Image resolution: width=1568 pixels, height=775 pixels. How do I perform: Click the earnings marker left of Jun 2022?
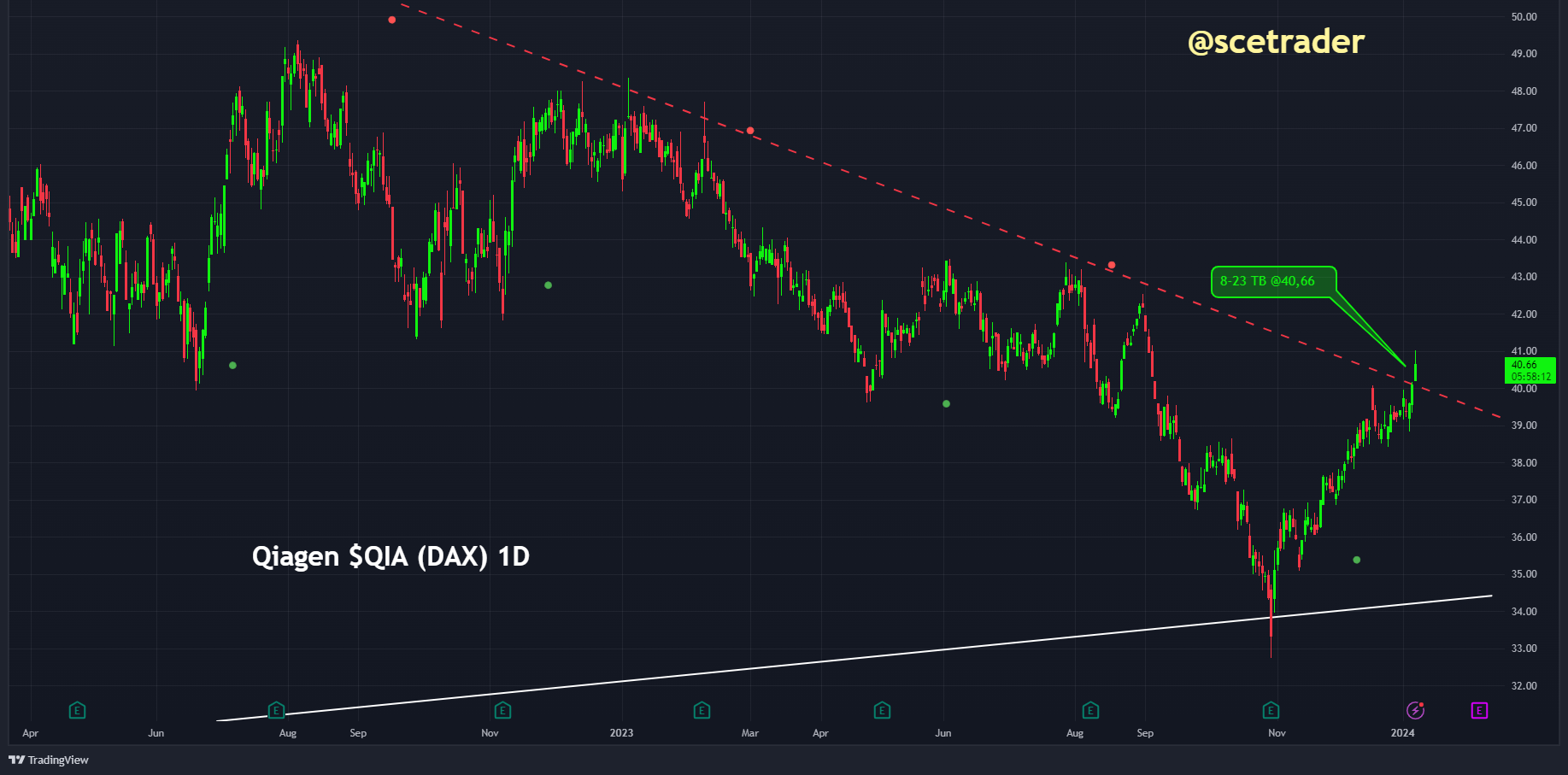coord(77,710)
